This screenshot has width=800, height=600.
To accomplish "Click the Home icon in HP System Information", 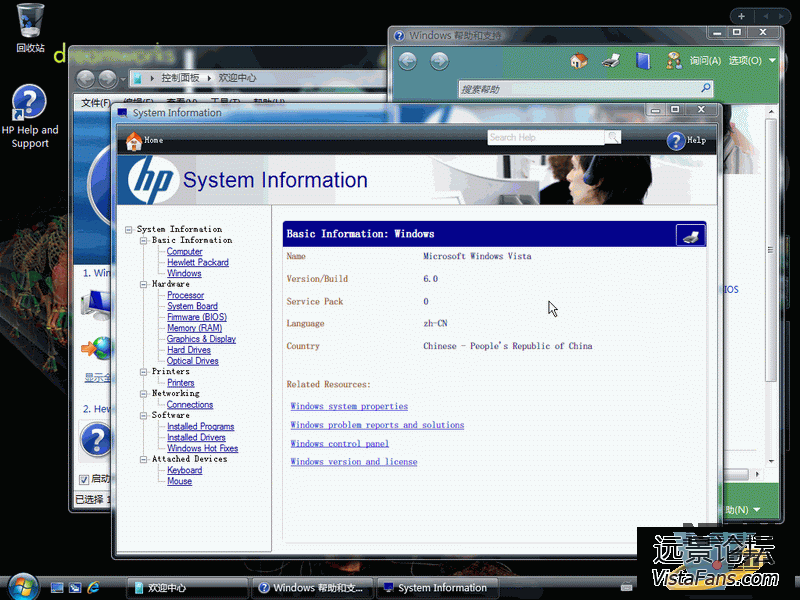I will [x=133, y=141].
